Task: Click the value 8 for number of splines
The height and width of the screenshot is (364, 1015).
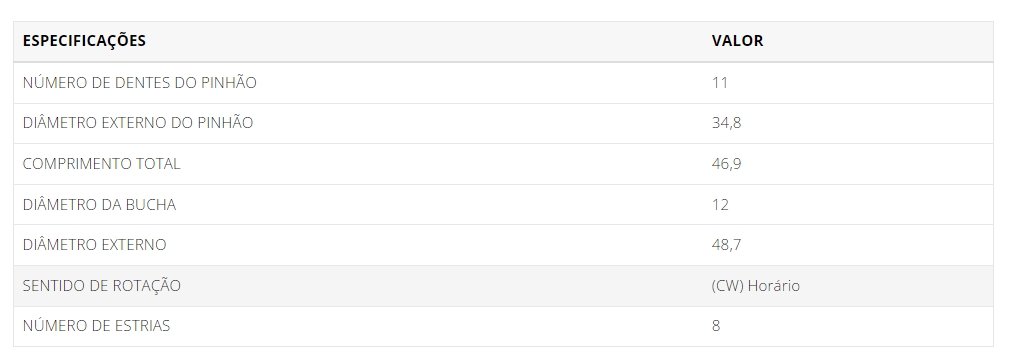Action: tap(716, 326)
